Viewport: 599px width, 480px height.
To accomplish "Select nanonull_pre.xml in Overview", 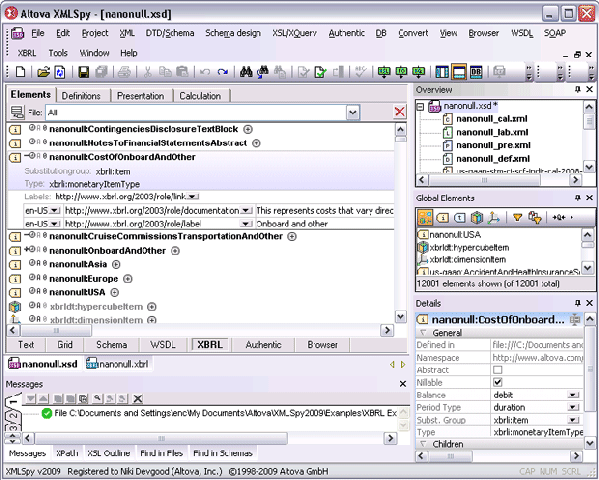I will [x=493, y=145].
